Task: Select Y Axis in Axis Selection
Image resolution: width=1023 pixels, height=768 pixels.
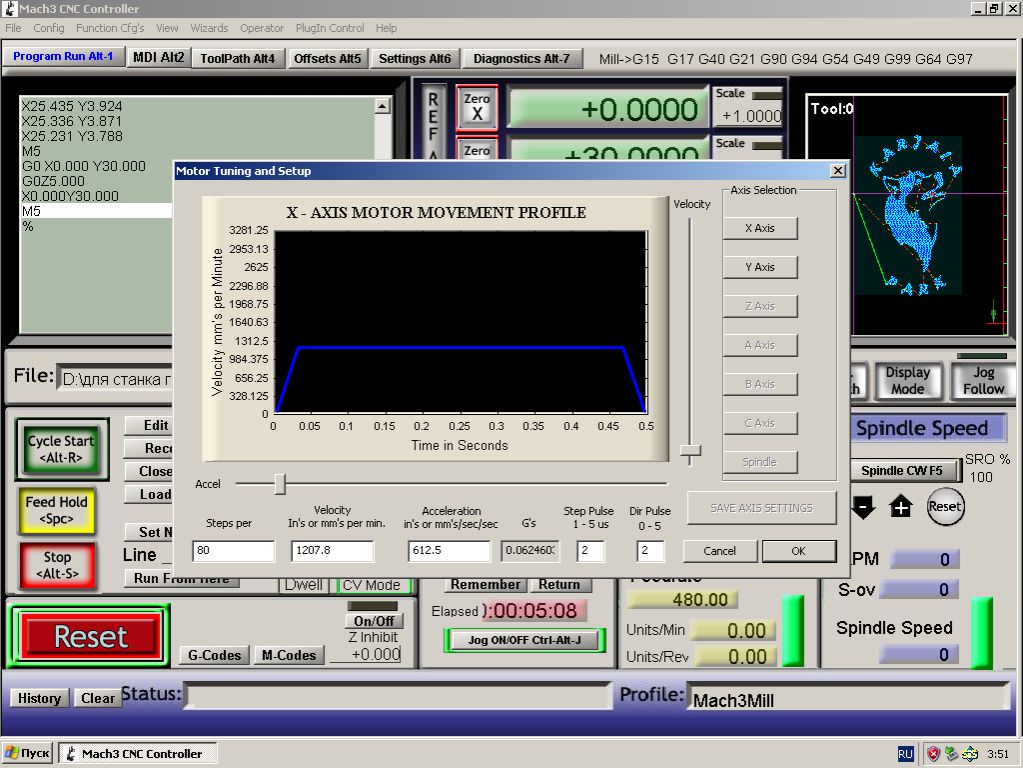Action: click(x=760, y=267)
